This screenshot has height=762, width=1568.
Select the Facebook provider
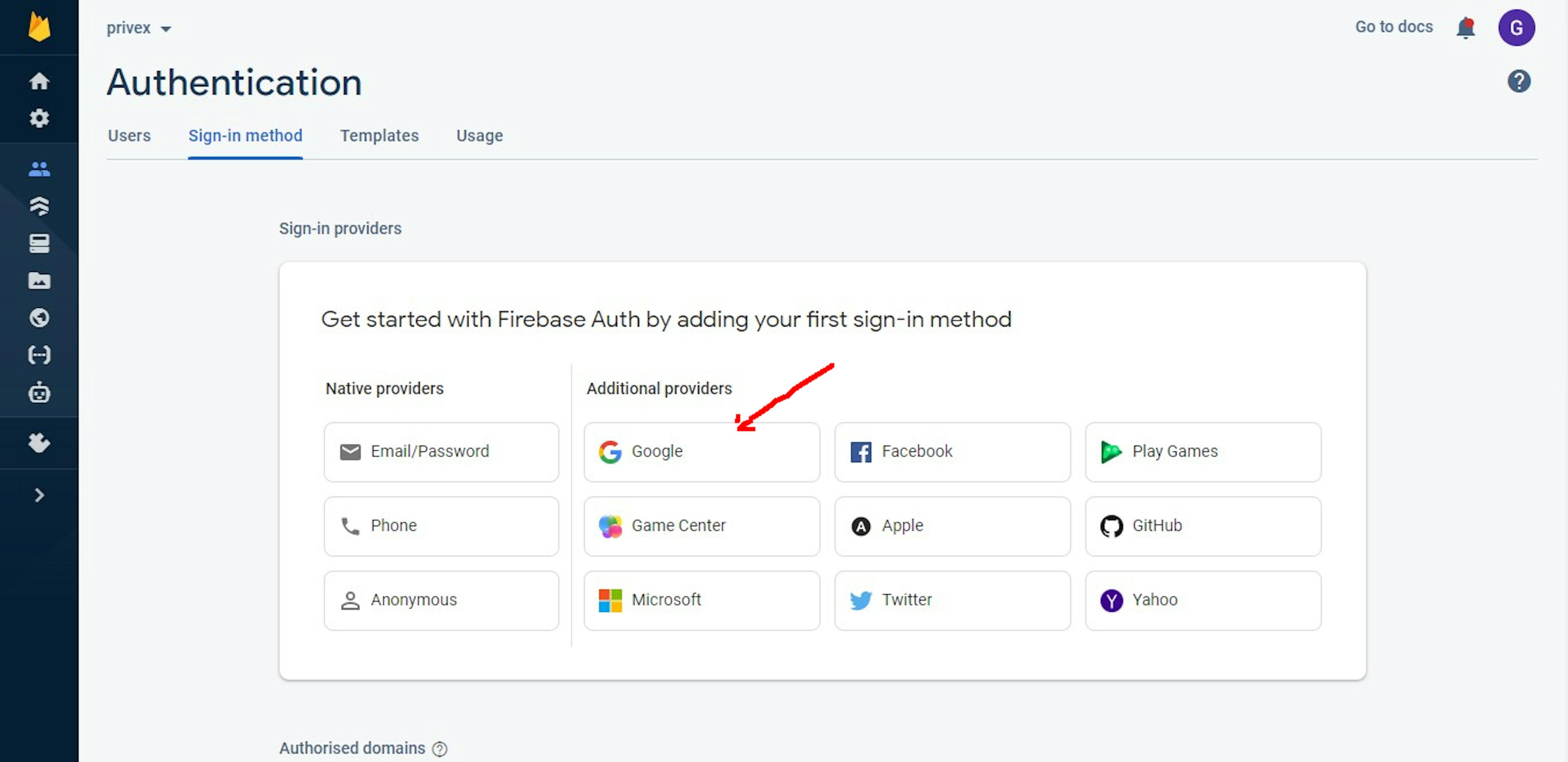click(x=952, y=451)
